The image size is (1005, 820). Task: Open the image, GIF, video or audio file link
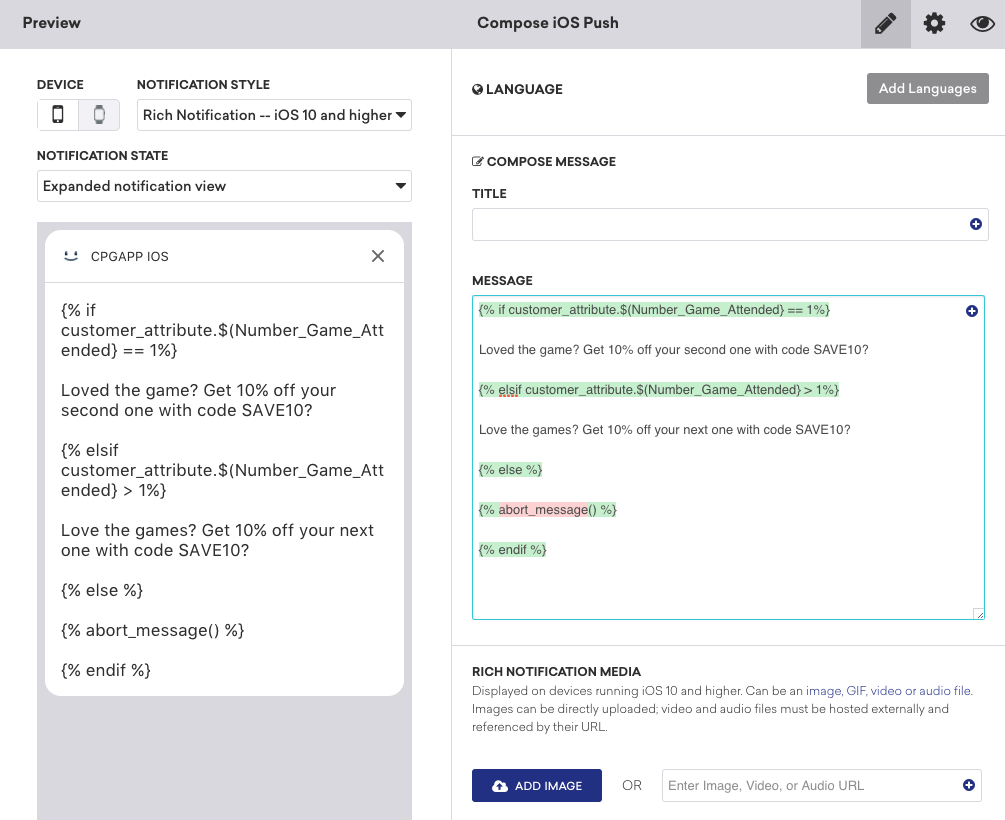[x=888, y=690]
